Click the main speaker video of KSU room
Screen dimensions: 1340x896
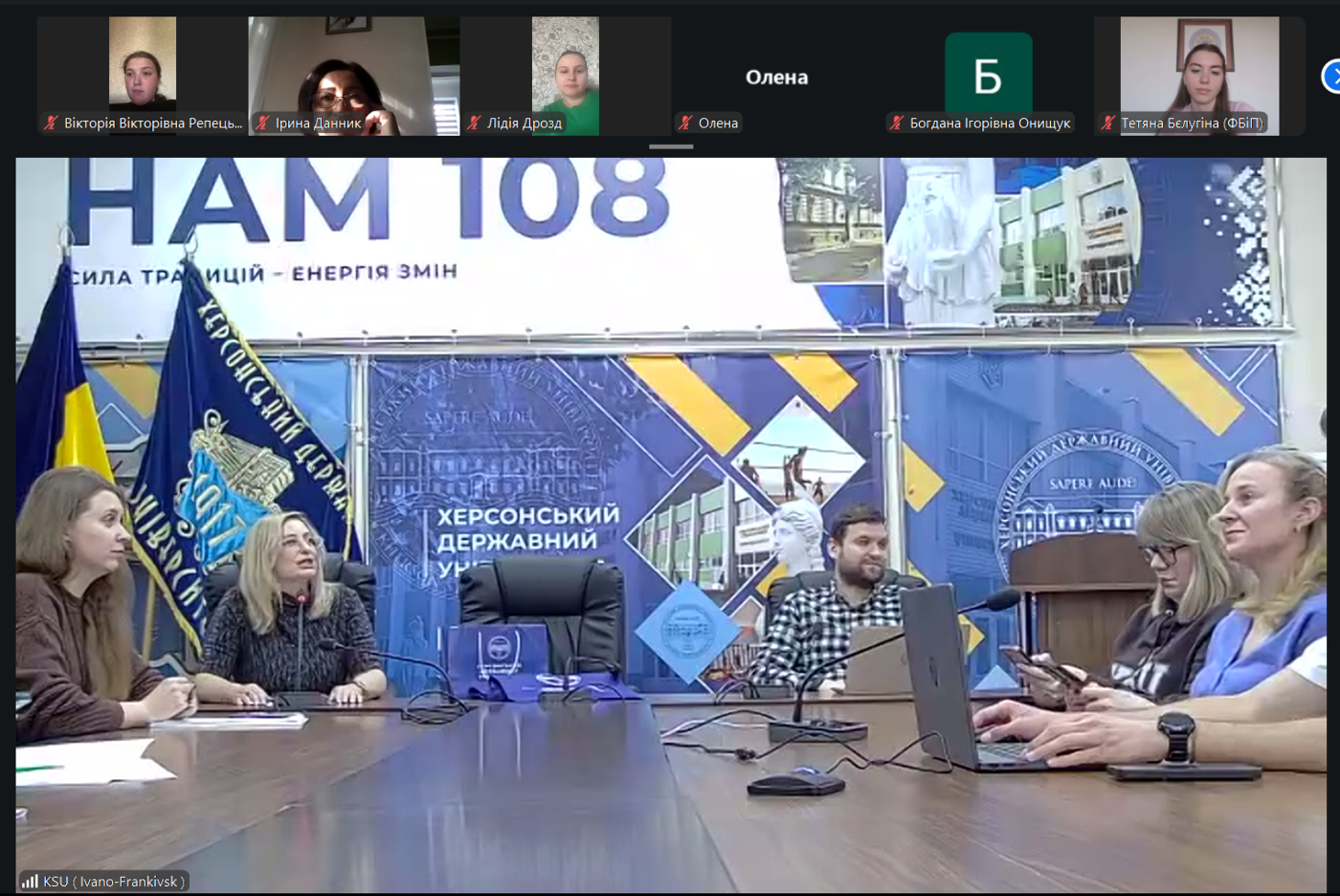(671, 525)
